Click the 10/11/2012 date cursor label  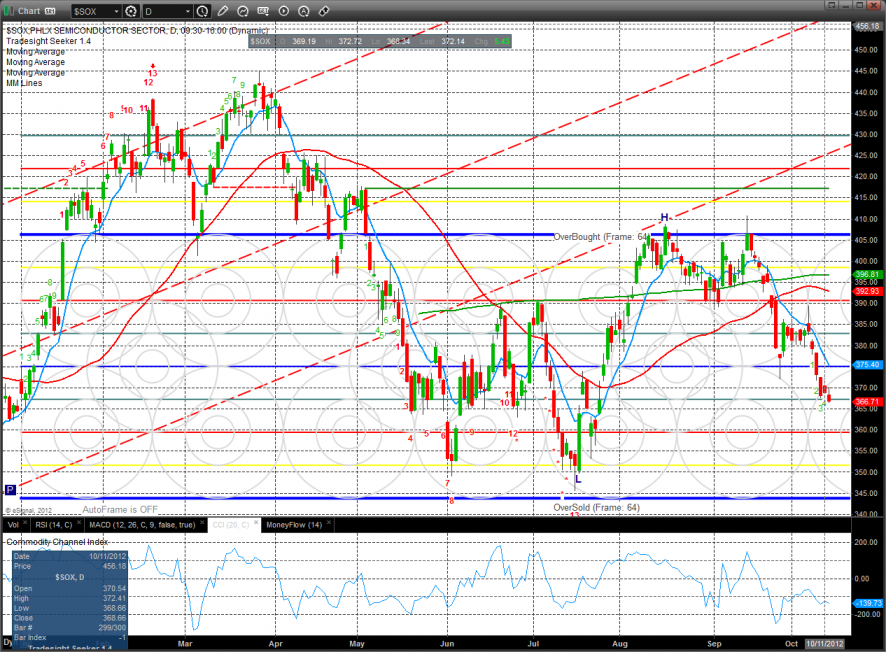[825, 644]
